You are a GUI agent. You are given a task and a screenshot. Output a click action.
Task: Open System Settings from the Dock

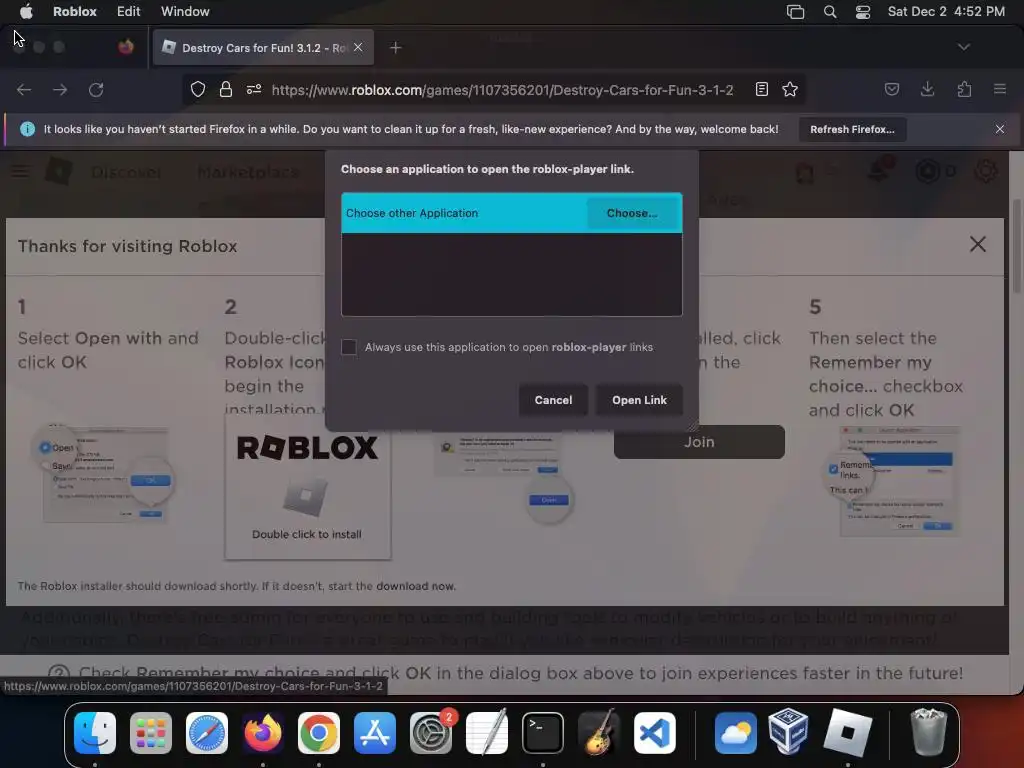[431, 733]
